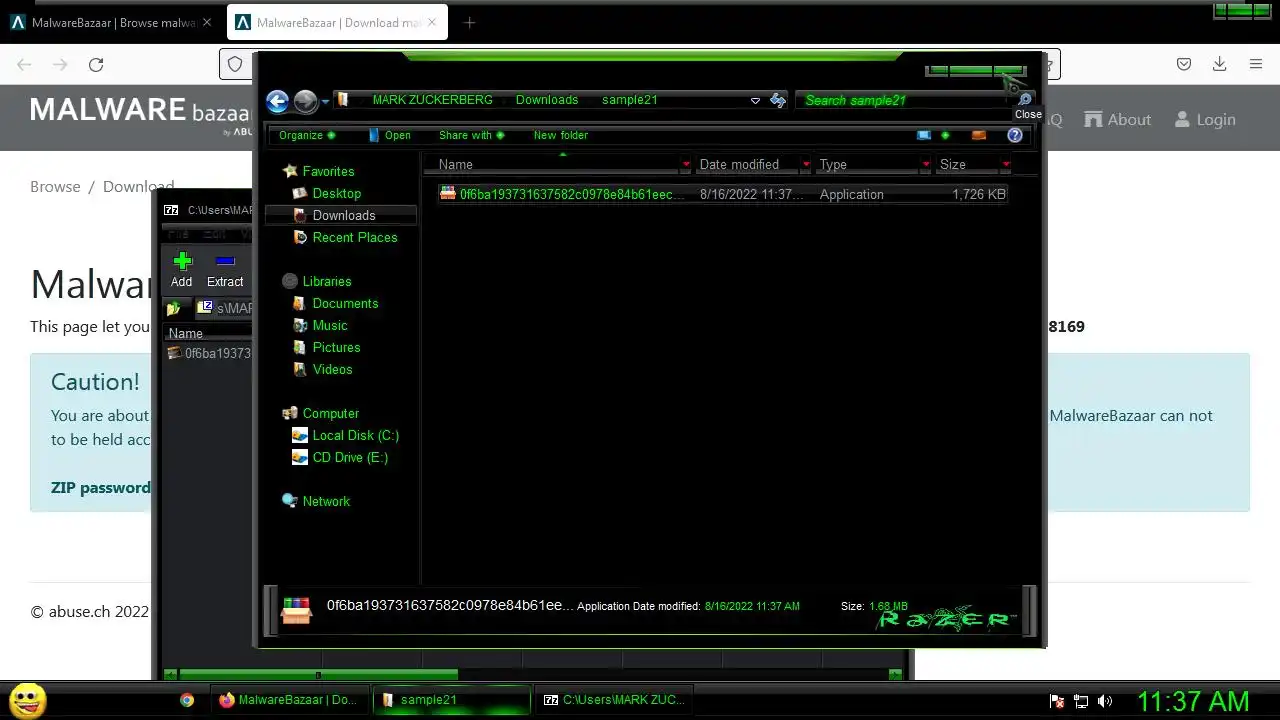
Task: Click the Extract button in 7-Zip
Action: (x=225, y=270)
